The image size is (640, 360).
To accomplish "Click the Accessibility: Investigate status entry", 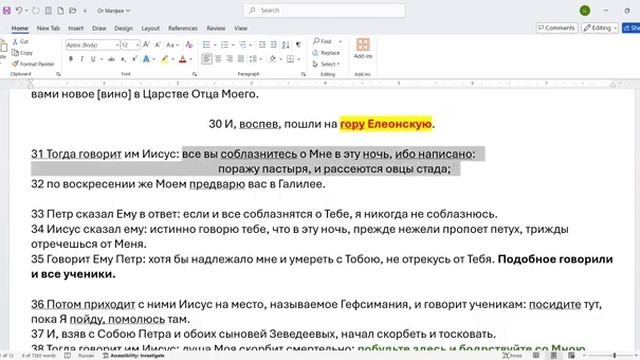I will click(x=133, y=356).
